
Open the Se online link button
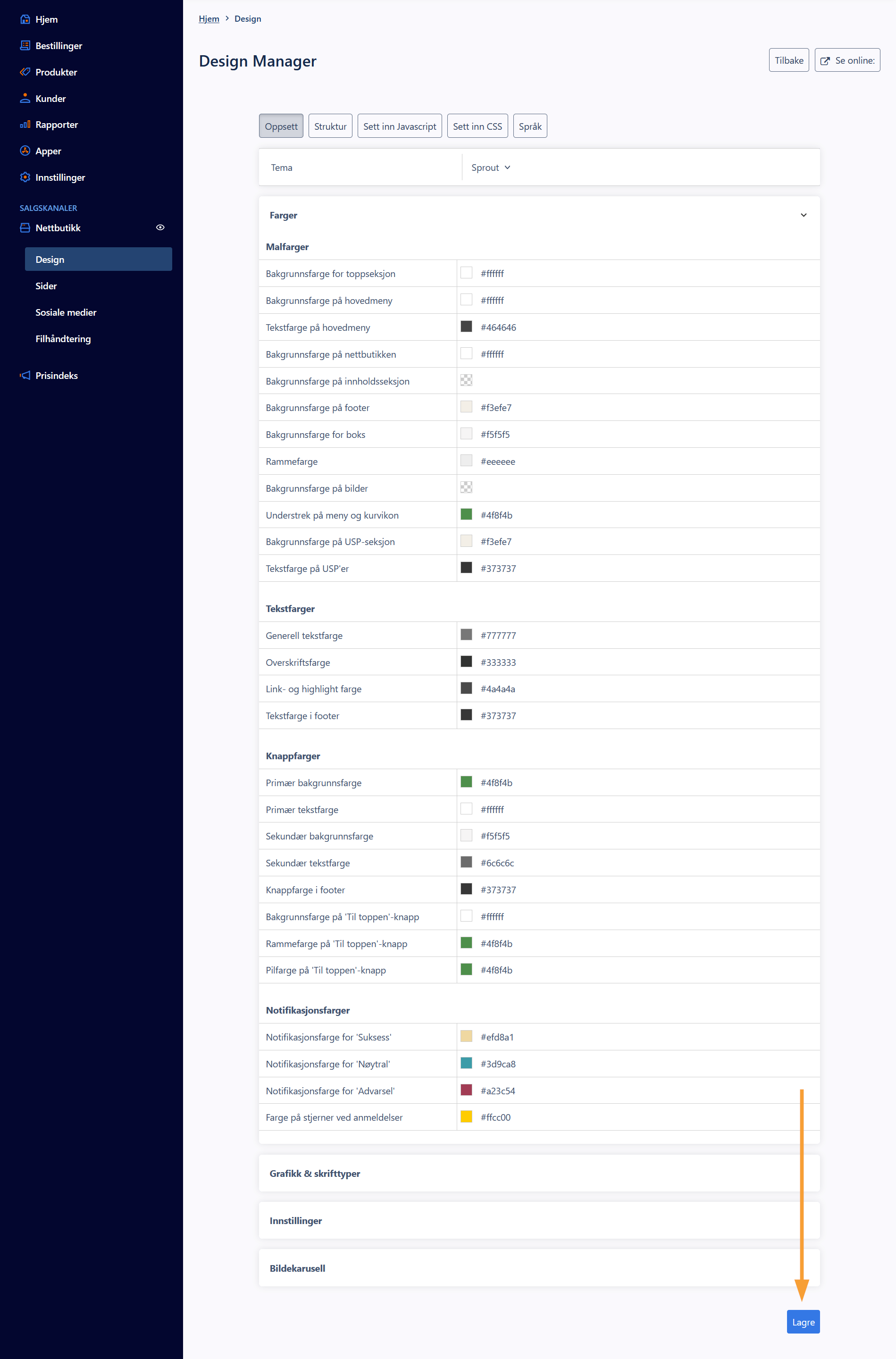[847, 60]
